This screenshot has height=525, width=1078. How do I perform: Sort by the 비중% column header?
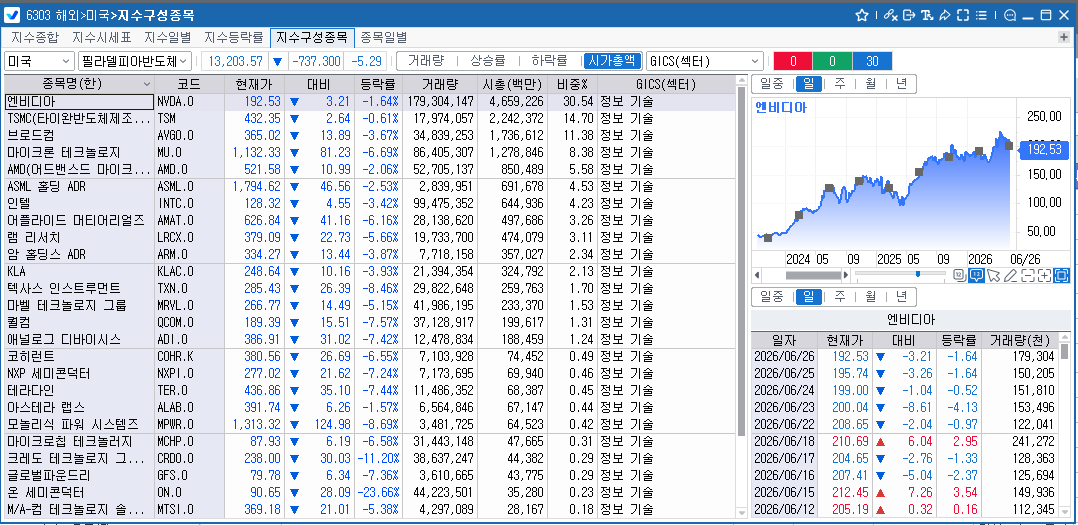[x=572, y=85]
